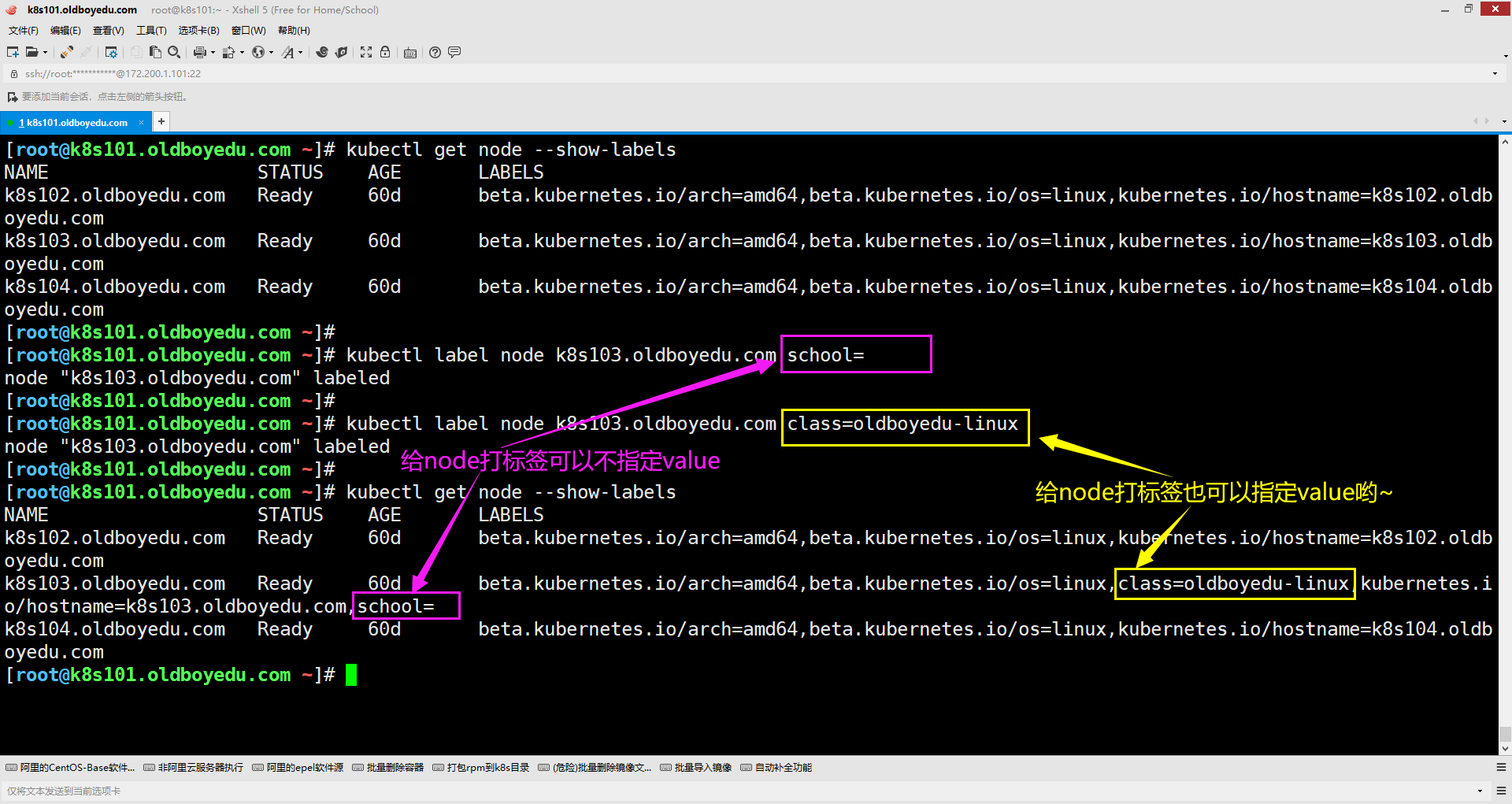Click the 批量导入镜像 quick command button
Viewport: 1512px width, 804px height.
tap(696, 768)
